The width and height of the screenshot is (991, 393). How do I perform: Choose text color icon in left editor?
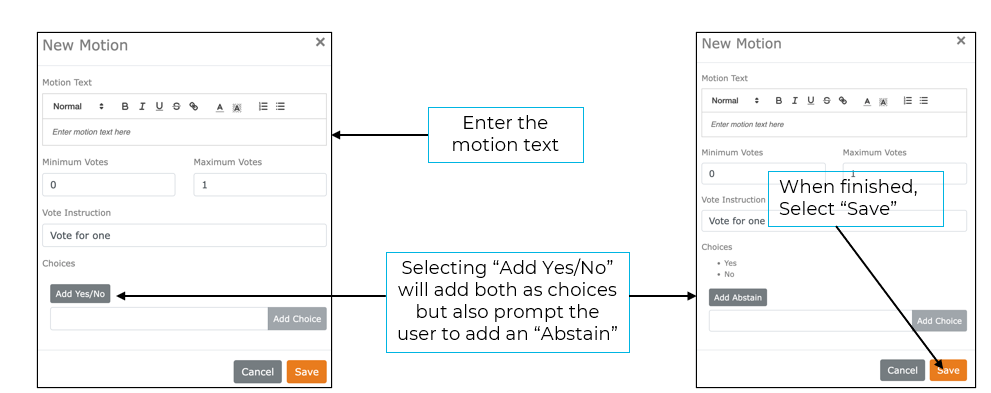tap(220, 107)
